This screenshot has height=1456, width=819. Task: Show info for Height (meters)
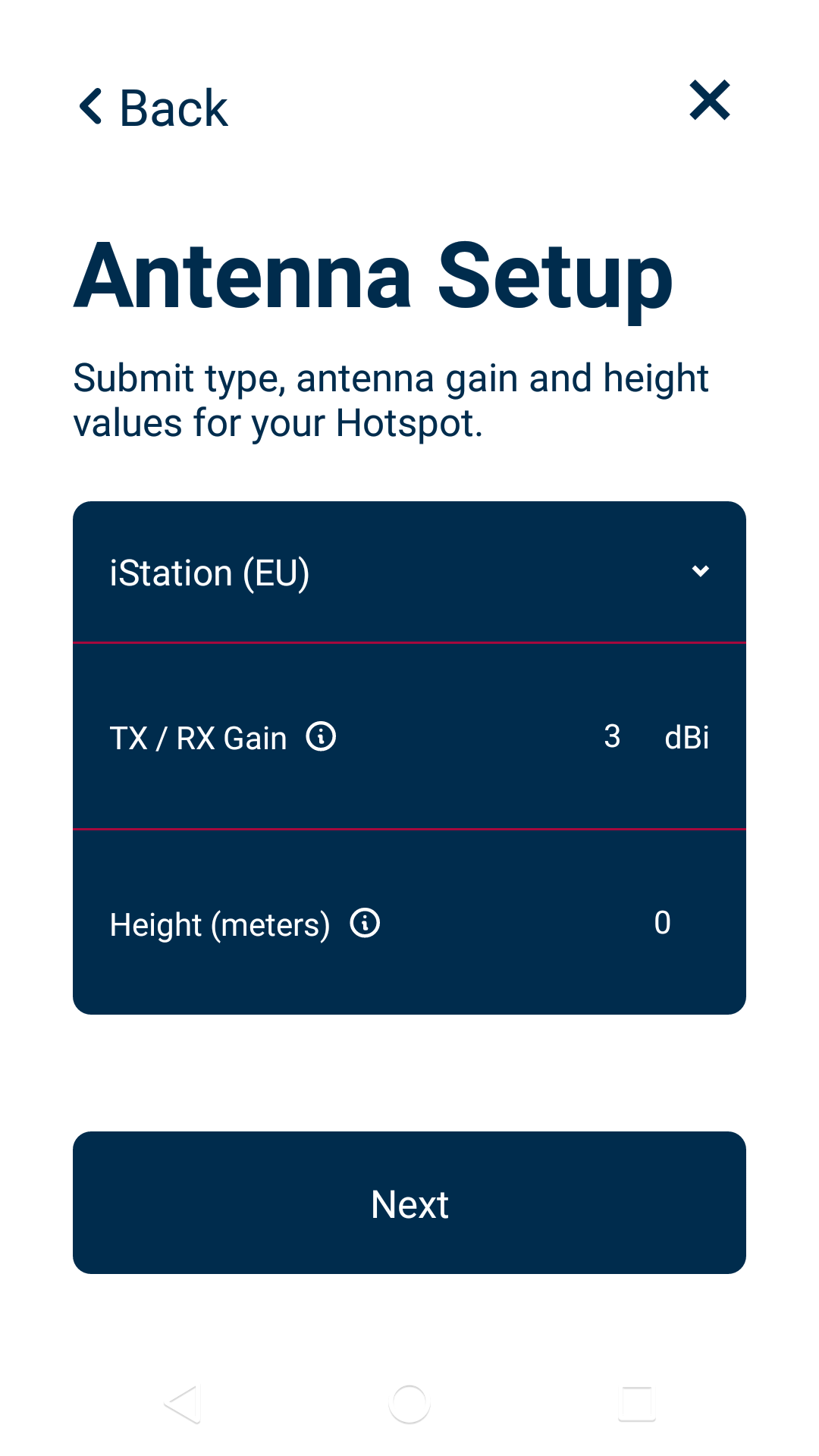click(x=365, y=923)
